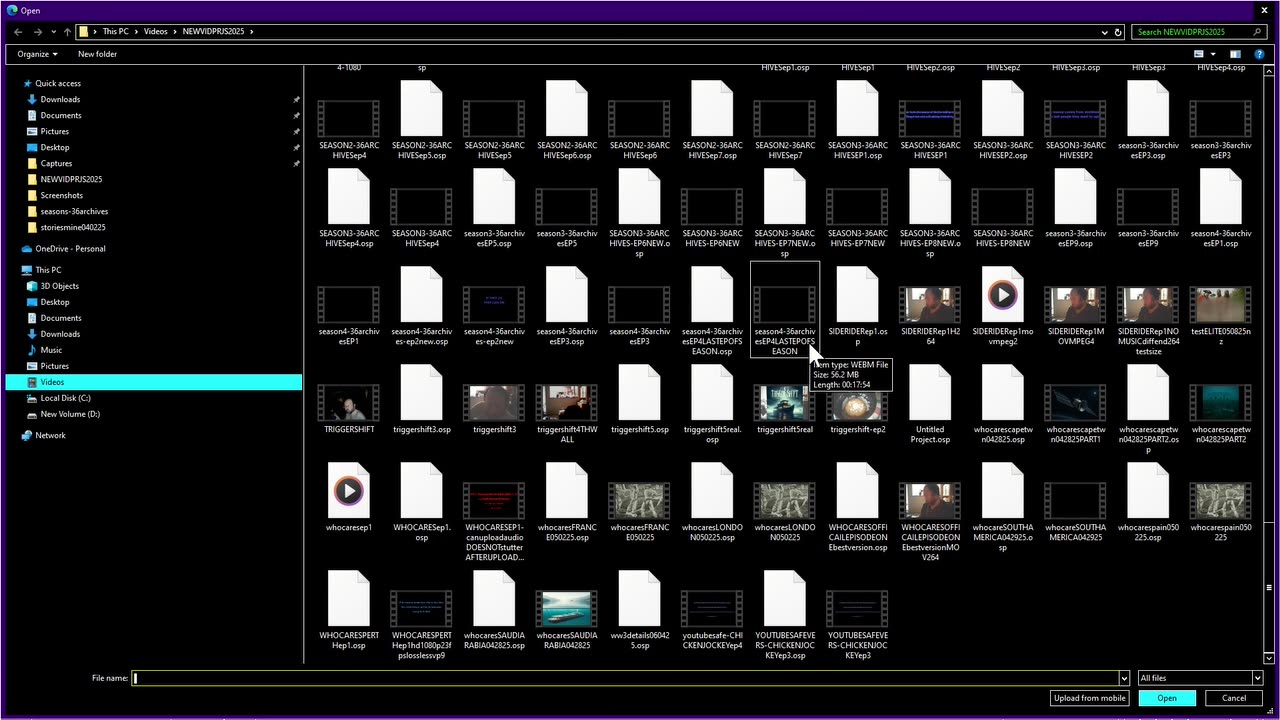
Task: Select triggershift5real.osp document icon
Action: 712,392
